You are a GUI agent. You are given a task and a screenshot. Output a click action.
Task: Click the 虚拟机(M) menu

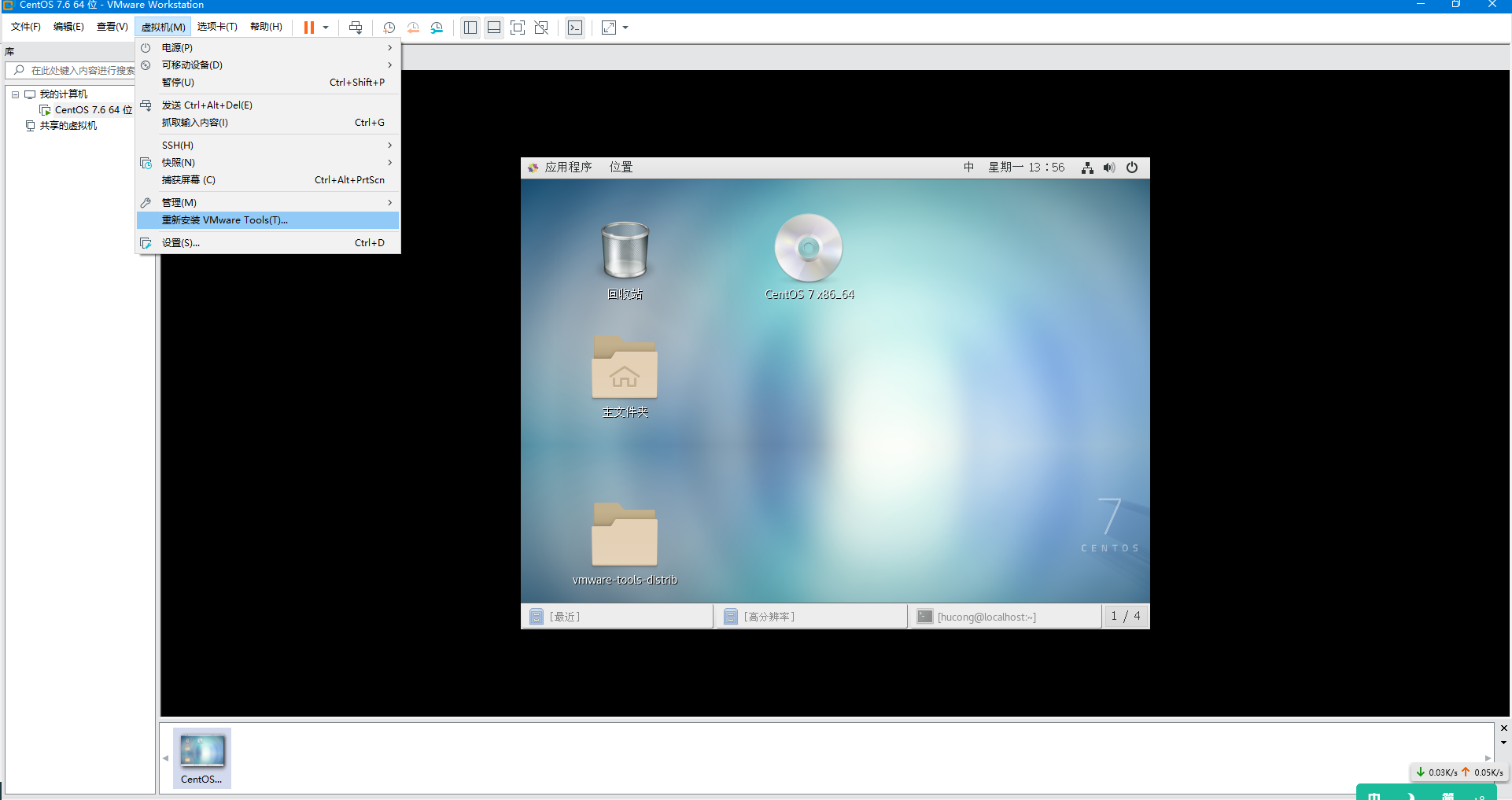(x=163, y=28)
